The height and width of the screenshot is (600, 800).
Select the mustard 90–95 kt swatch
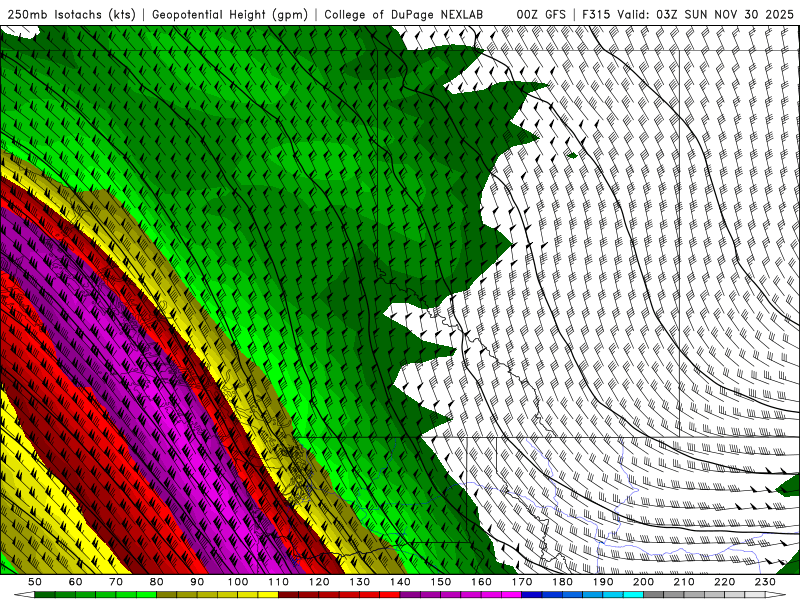point(207,594)
